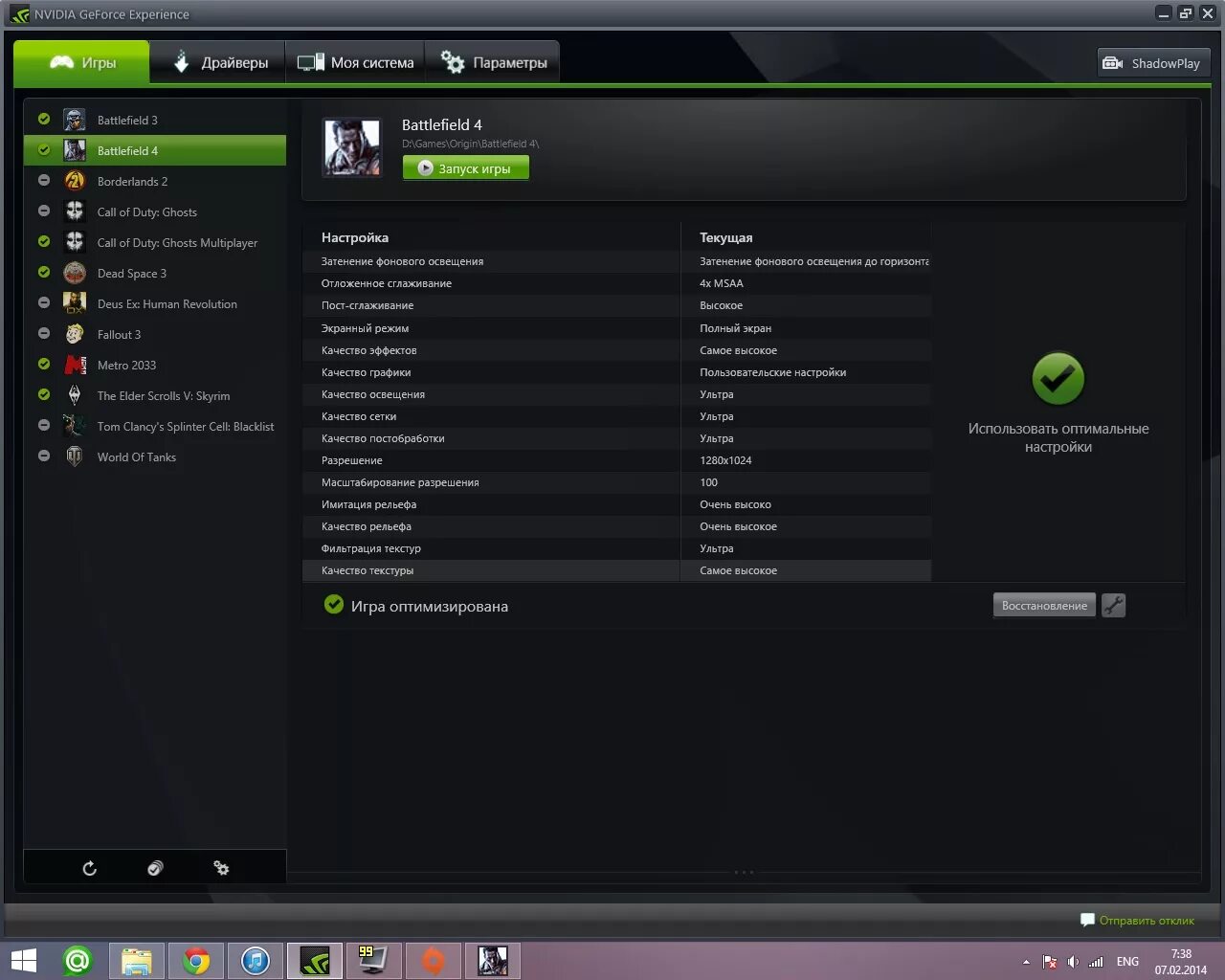Open the Моя система tab
1225x980 pixels.
[x=355, y=62]
